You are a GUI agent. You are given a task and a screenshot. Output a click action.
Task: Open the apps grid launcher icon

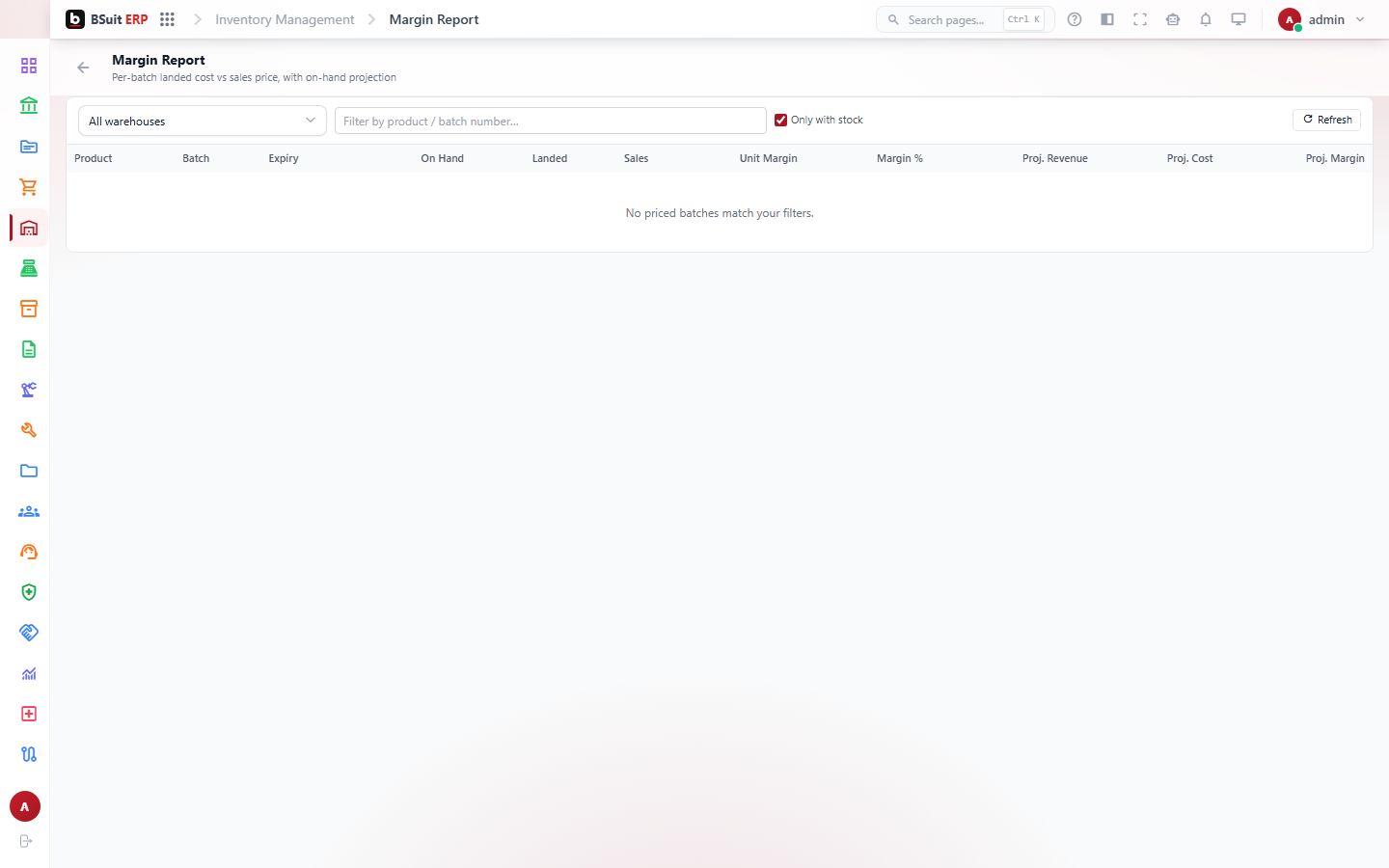pos(167,19)
